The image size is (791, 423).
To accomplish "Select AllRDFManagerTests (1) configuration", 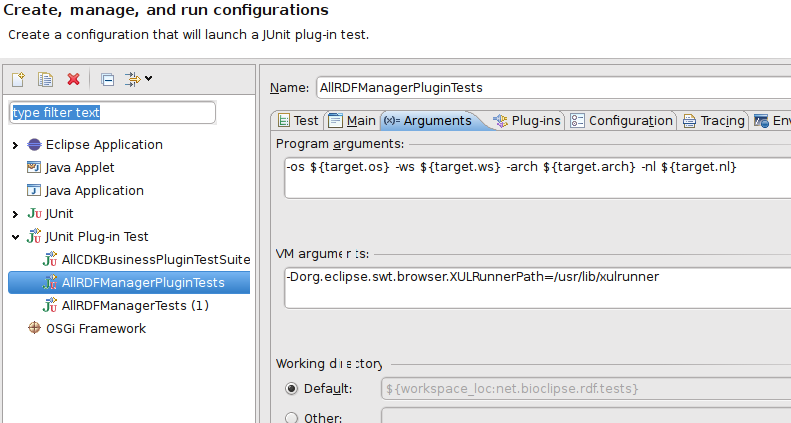I will coord(134,305).
